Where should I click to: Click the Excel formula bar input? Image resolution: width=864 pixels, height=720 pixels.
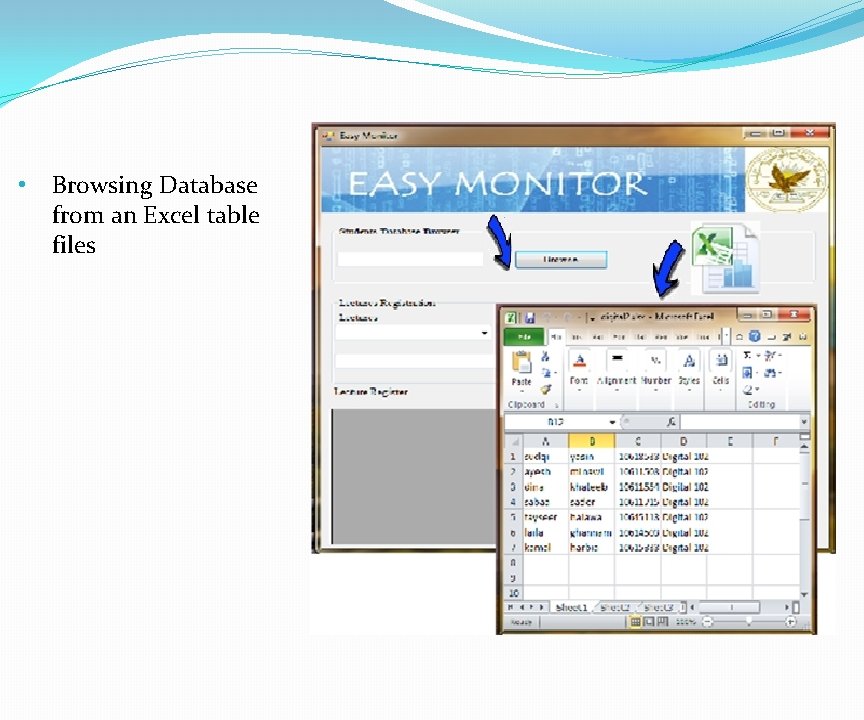coord(739,422)
